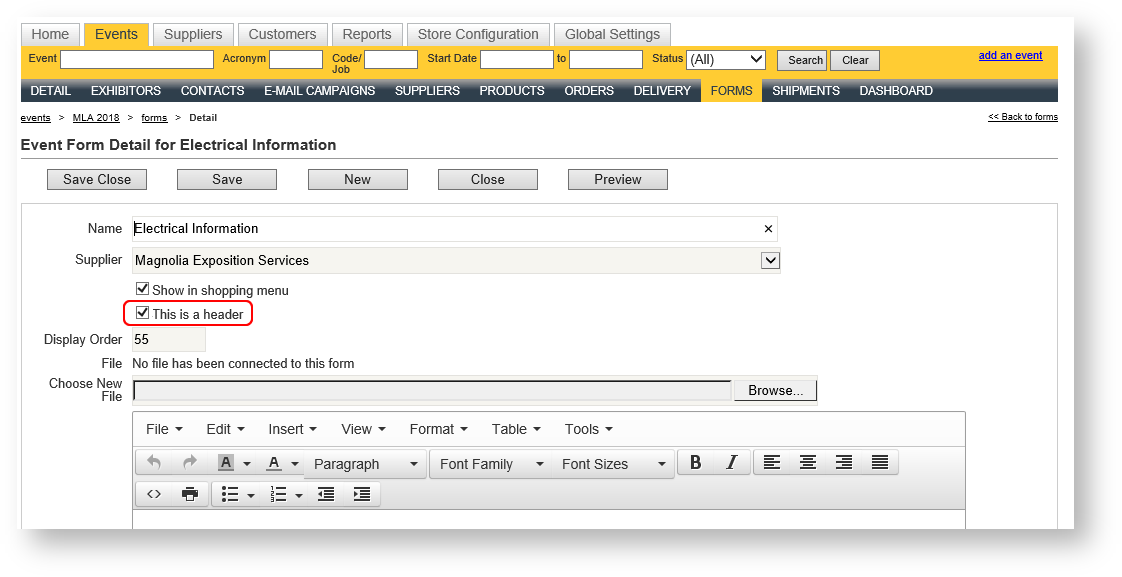The width and height of the screenshot is (1122, 577).
Task: Apply italic formatting in the editor
Action: [x=731, y=463]
